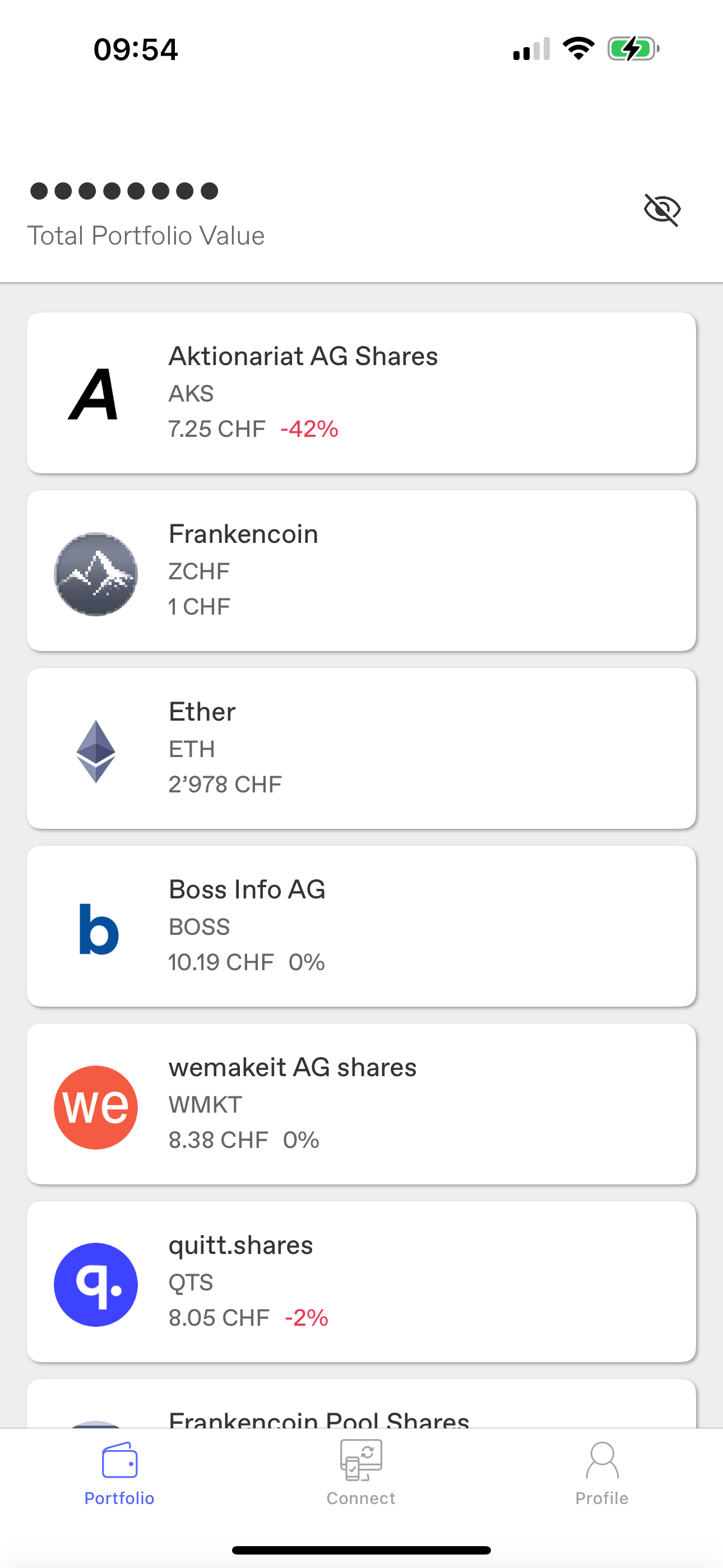This screenshot has width=723, height=1568.
Task: Tap the Aktionariat 'A' logo icon
Action: tap(95, 394)
